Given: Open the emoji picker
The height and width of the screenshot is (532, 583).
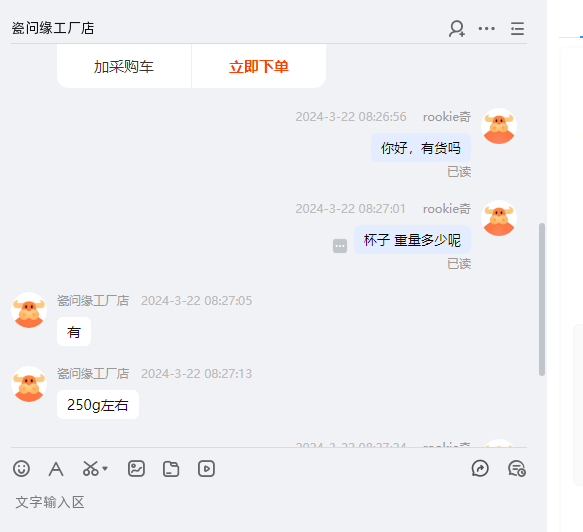Looking at the screenshot, I should (x=22, y=468).
